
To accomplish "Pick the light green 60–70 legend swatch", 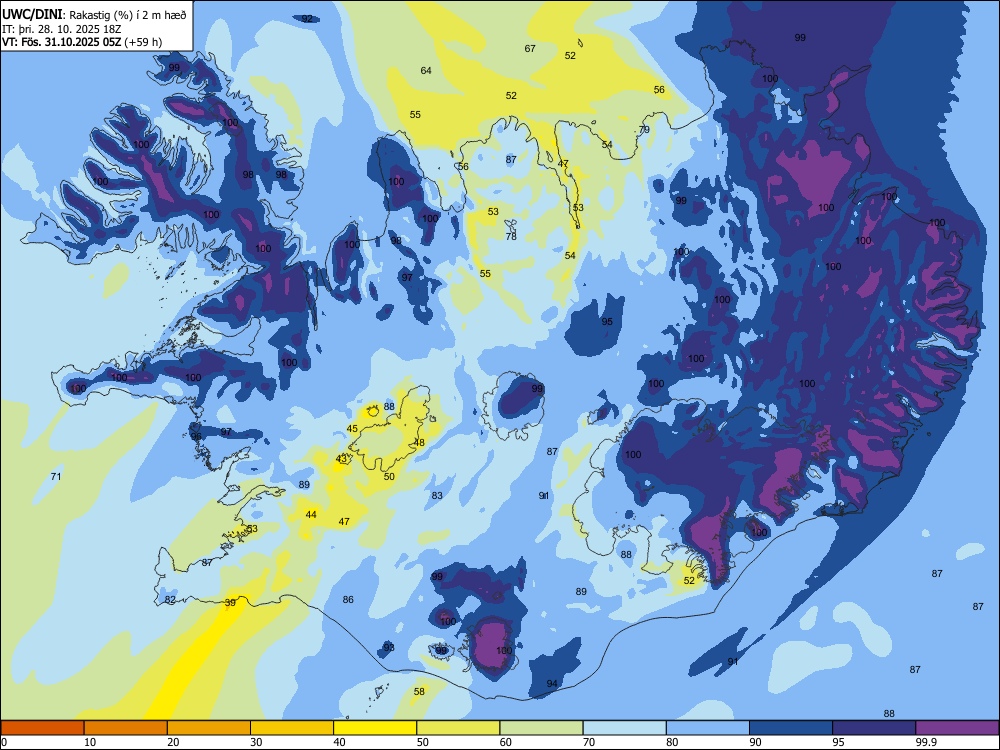I will [x=541, y=728].
